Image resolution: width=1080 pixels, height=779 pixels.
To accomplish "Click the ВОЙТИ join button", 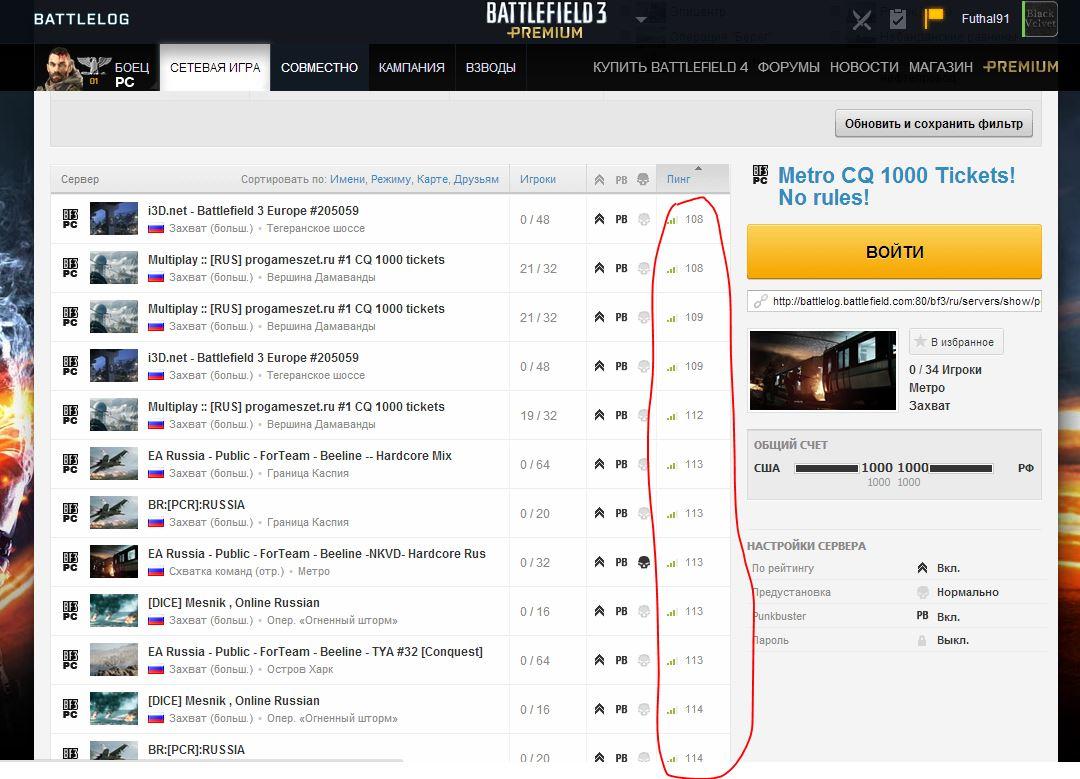I will coord(894,251).
